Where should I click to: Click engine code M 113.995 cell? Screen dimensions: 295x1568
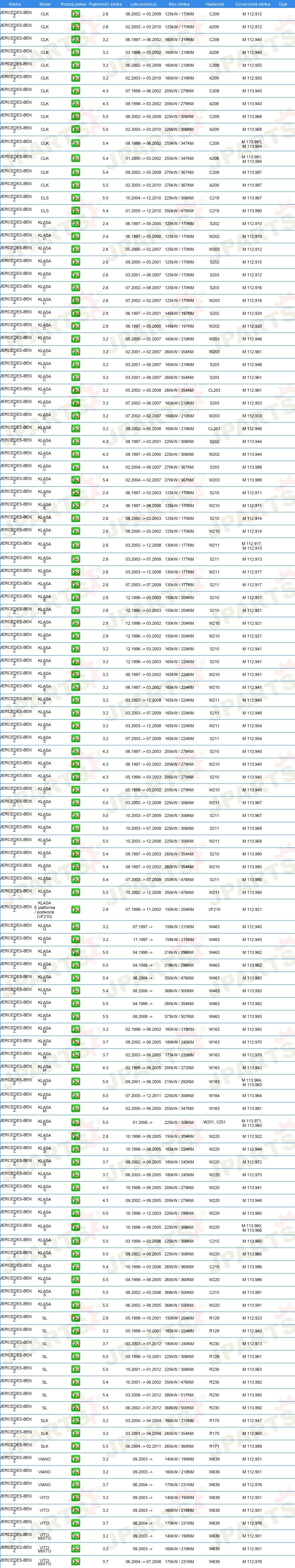tap(252, 1395)
